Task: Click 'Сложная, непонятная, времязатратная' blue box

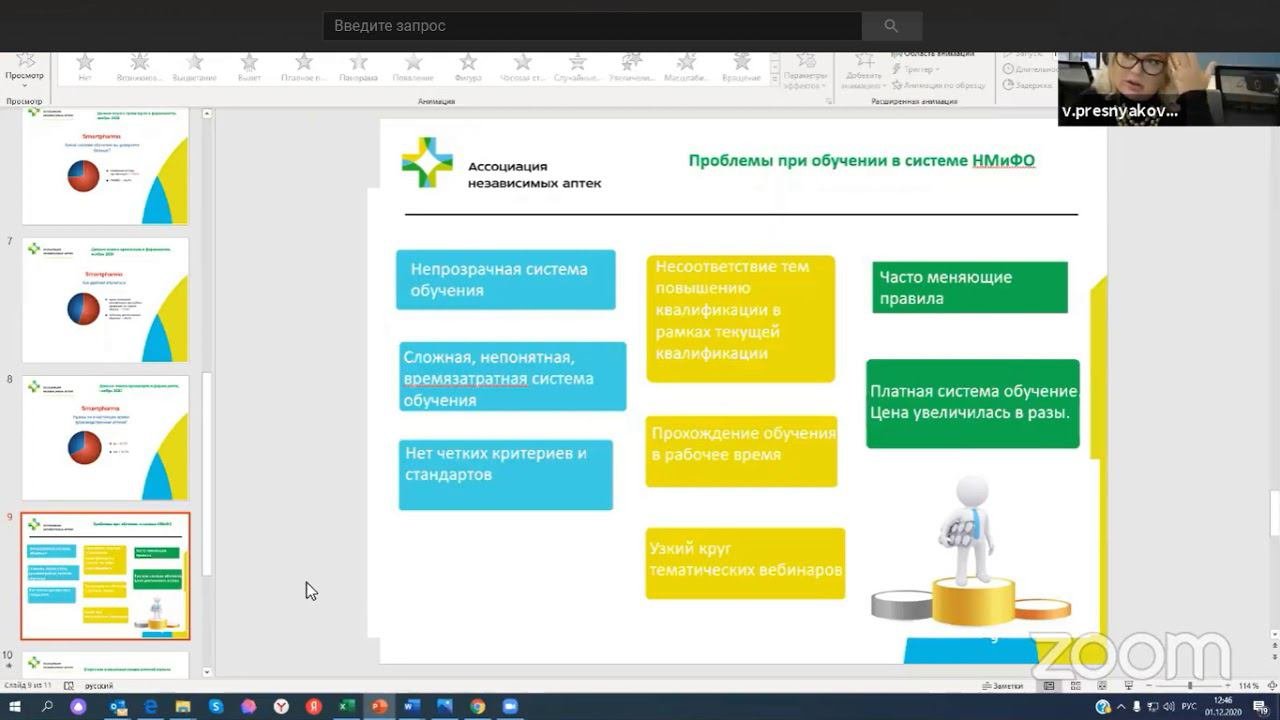Action: [x=512, y=377]
